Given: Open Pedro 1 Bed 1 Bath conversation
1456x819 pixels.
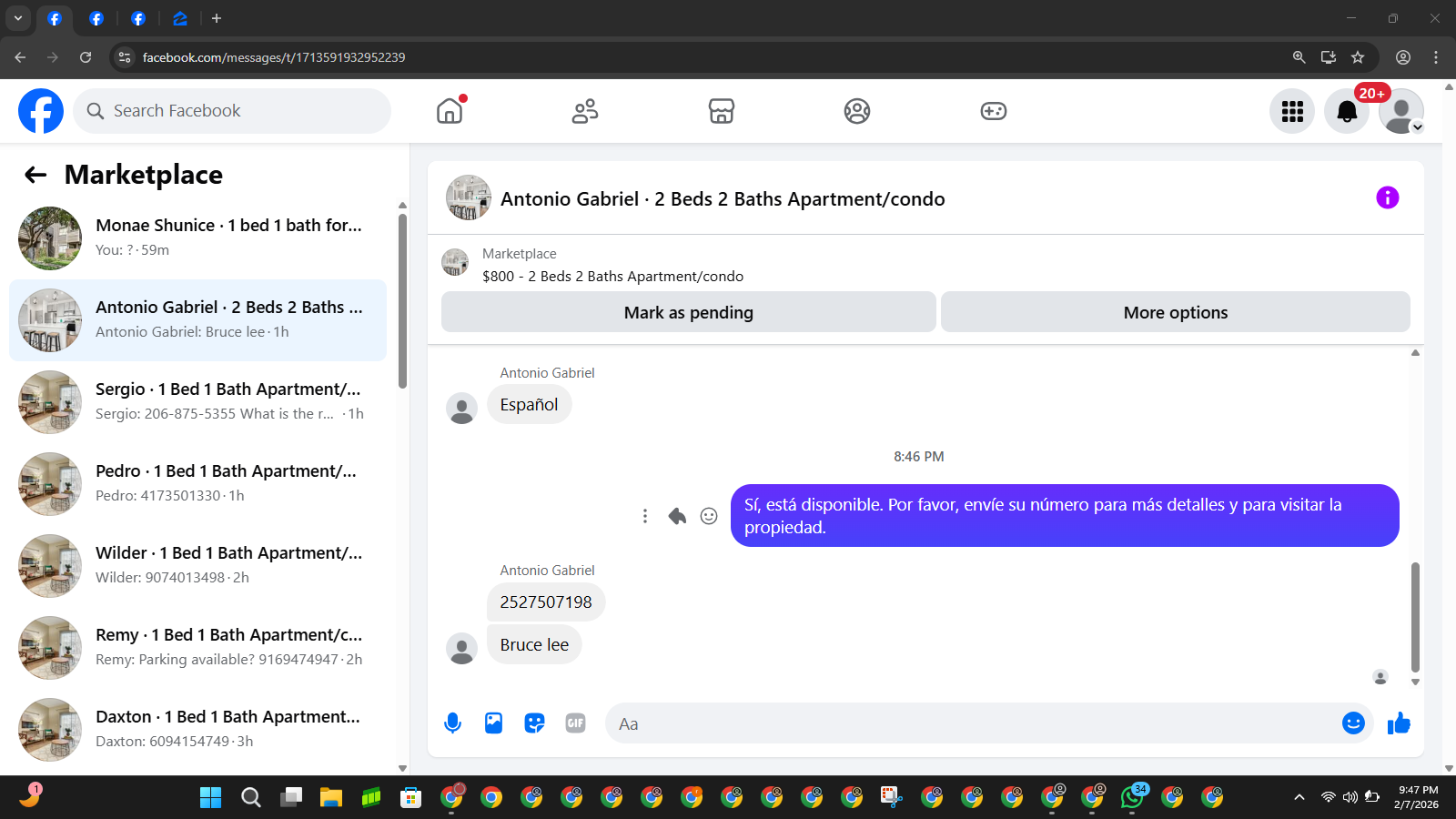Looking at the screenshot, I should coord(197,484).
